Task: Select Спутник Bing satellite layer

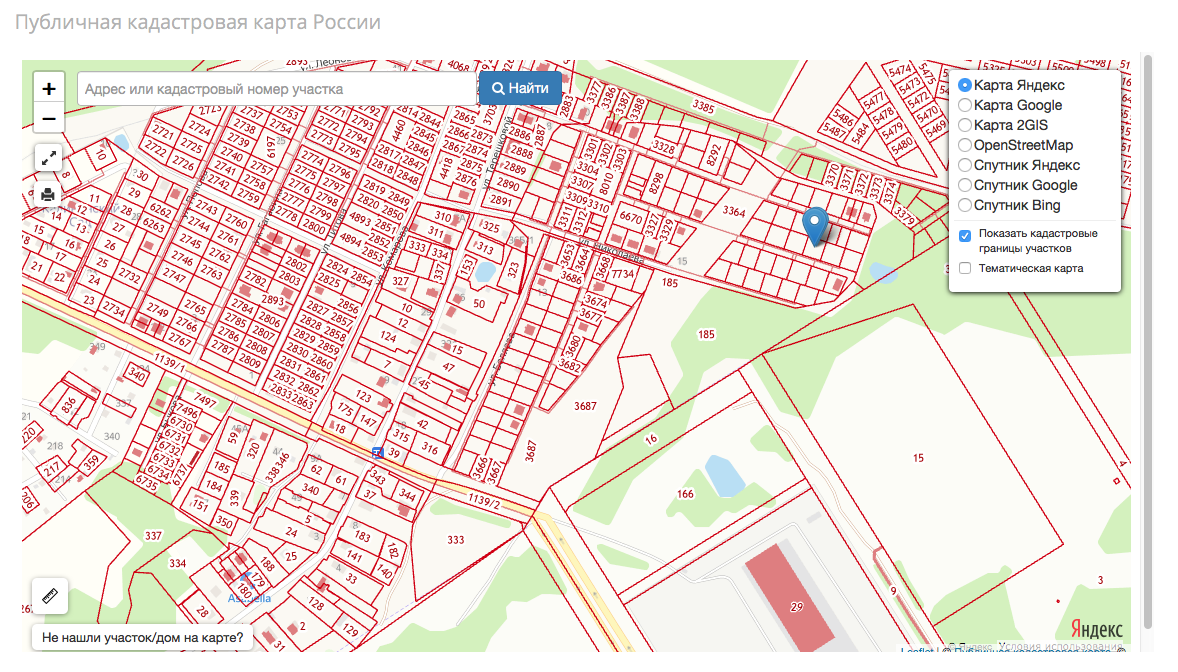Action: pyautogui.click(x=965, y=205)
